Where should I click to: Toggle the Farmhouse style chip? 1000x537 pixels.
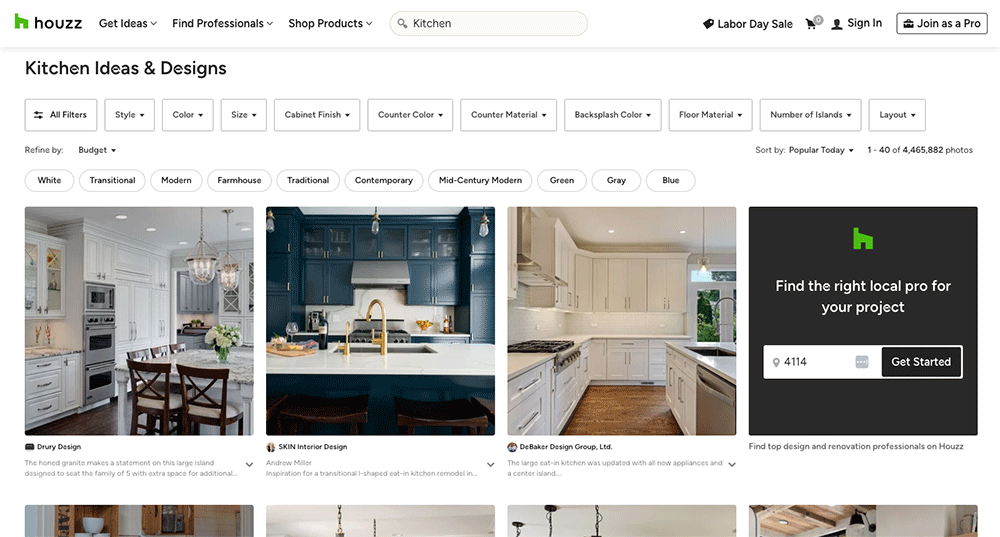[239, 181]
